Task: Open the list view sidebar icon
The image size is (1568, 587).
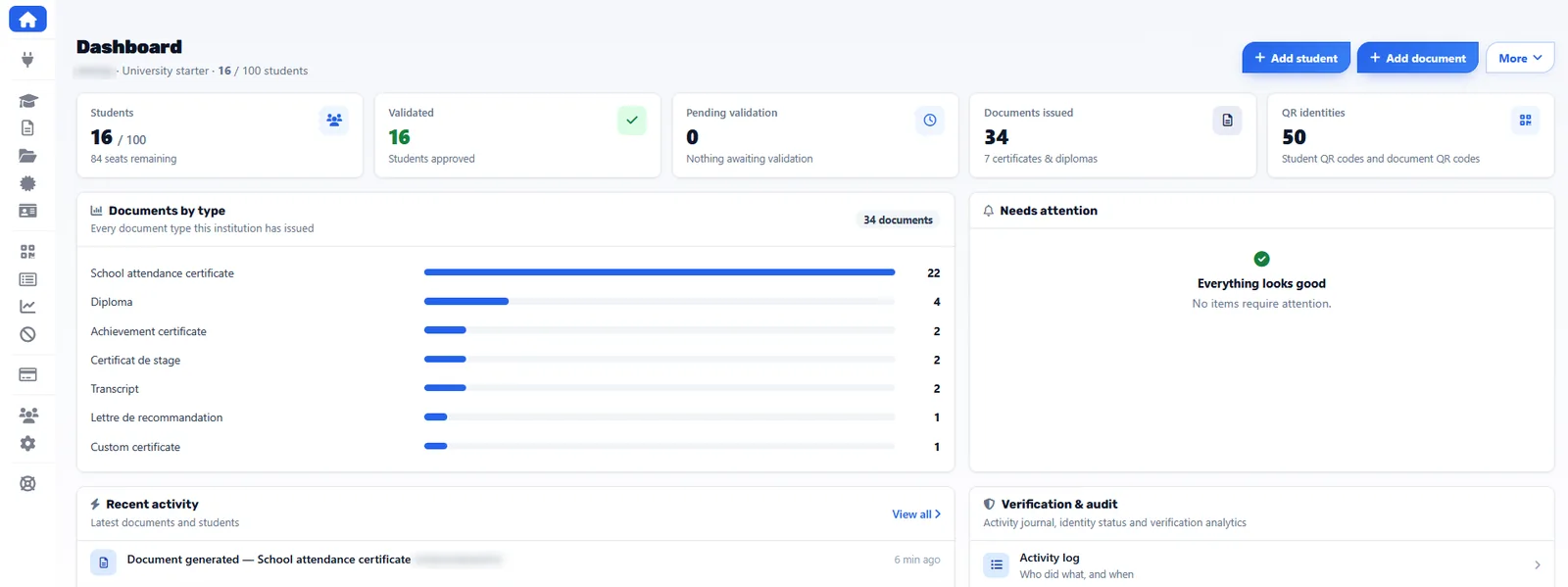Action: (x=27, y=279)
